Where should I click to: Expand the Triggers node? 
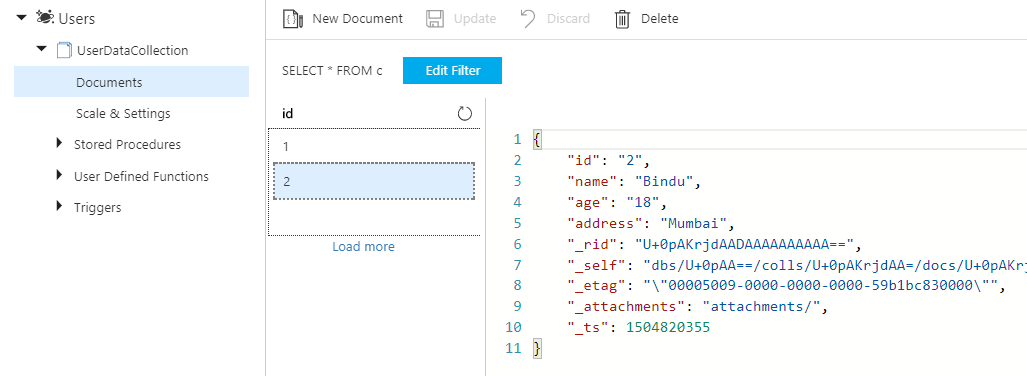(x=60, y=207)
